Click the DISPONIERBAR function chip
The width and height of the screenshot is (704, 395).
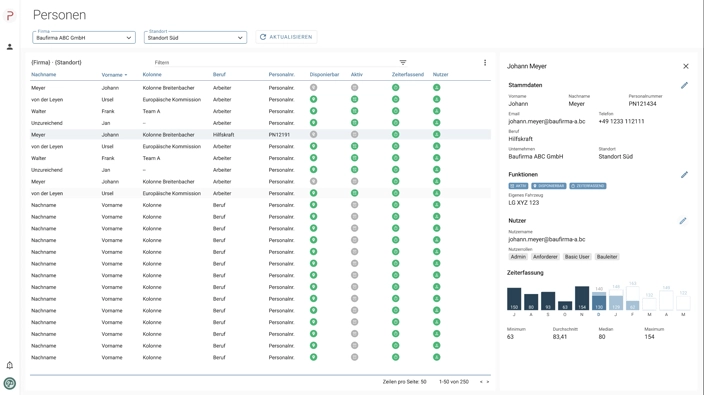point(549,186)
